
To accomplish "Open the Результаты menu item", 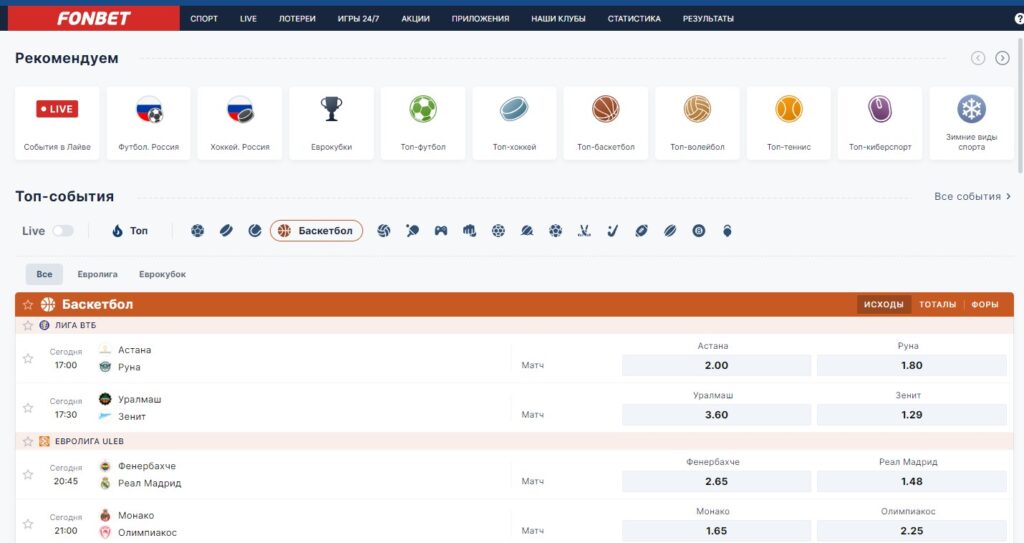I will click(x=708, y=18).
